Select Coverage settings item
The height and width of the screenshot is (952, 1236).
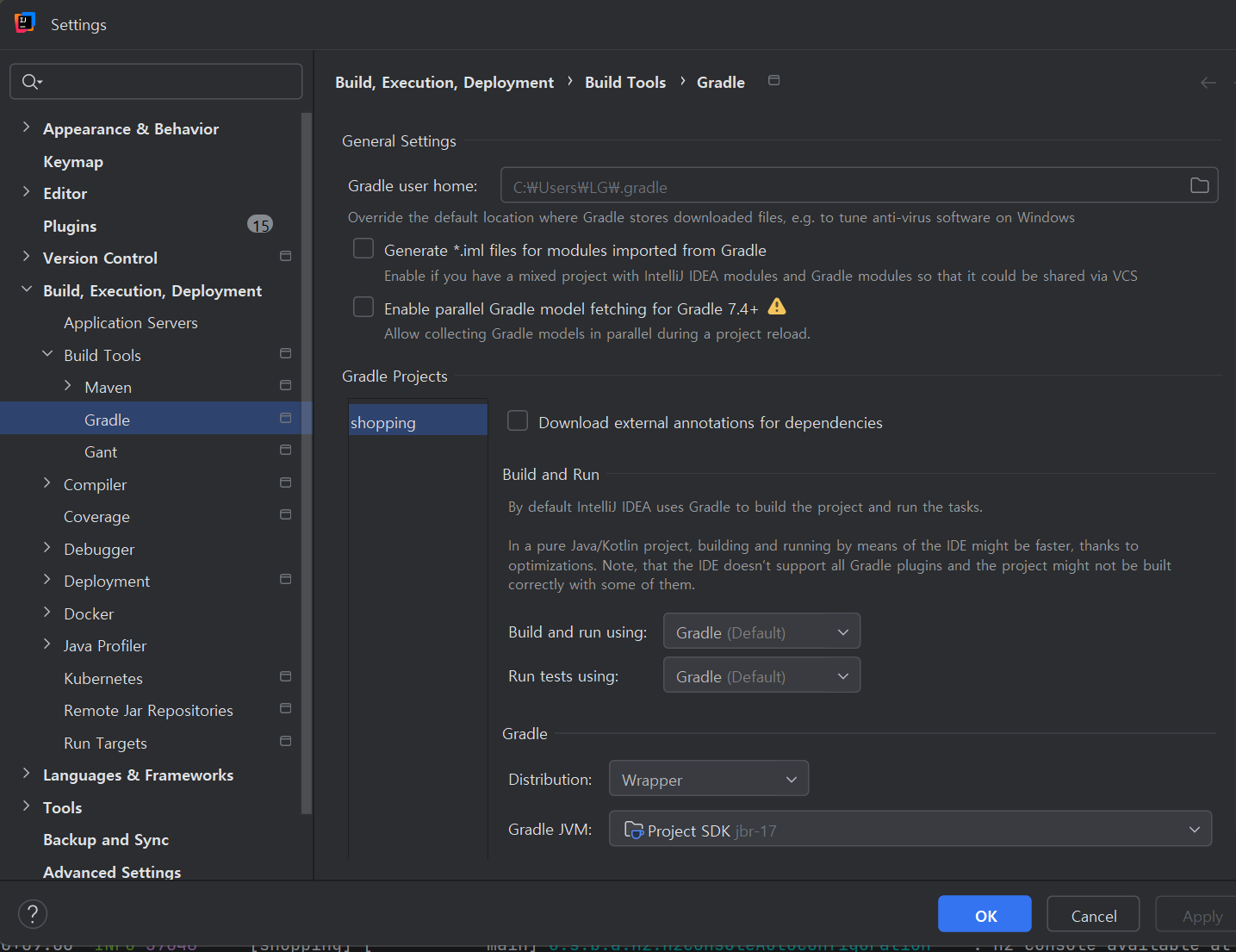tap(96, 516)
